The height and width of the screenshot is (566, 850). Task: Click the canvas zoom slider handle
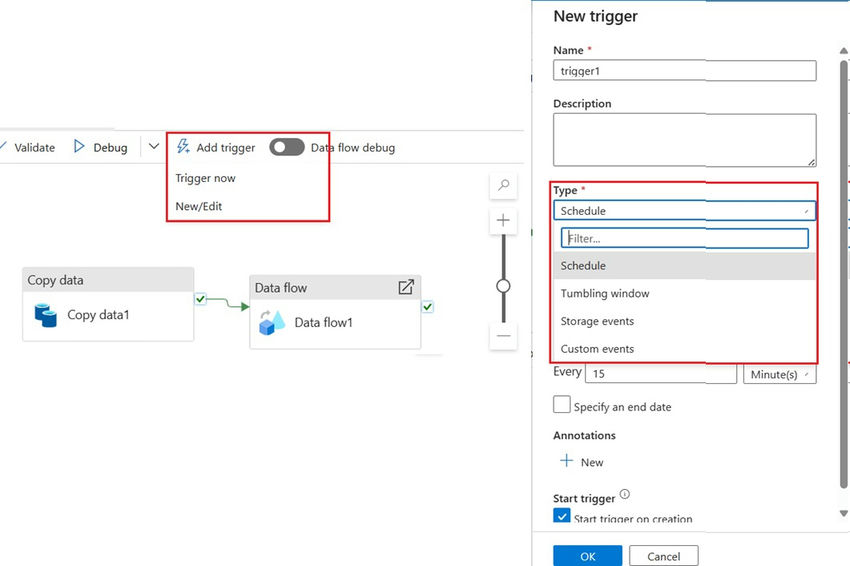504,286
